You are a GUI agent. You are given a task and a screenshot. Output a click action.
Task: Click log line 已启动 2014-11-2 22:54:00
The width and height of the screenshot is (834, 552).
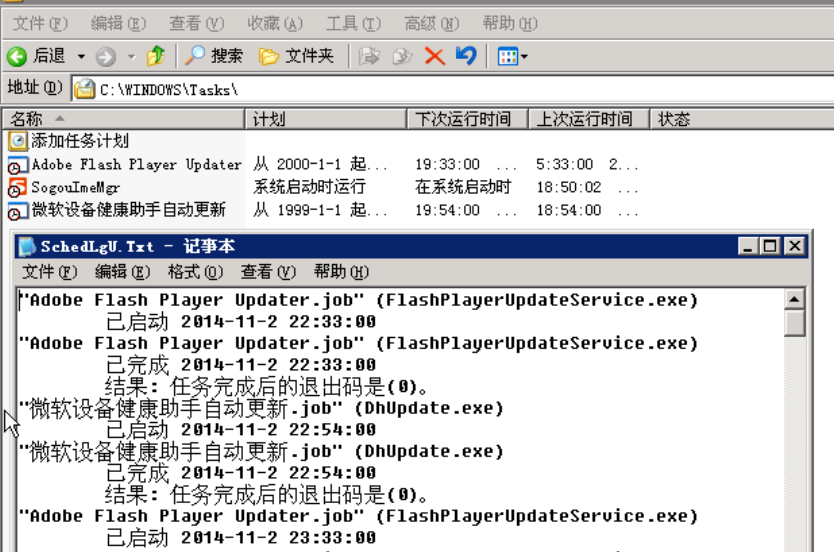click(241, 430)
